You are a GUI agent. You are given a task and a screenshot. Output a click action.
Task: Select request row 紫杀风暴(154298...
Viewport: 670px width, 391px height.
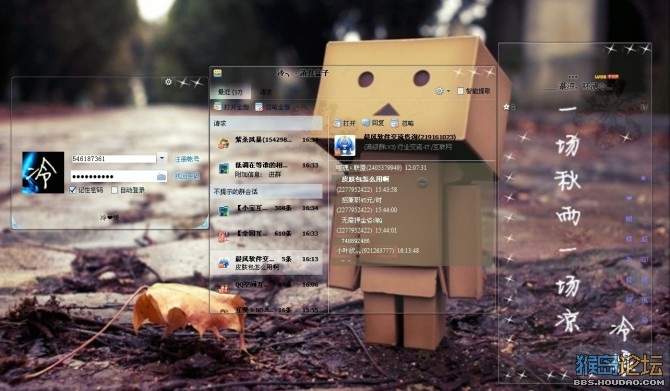click(x=267, y=142)
